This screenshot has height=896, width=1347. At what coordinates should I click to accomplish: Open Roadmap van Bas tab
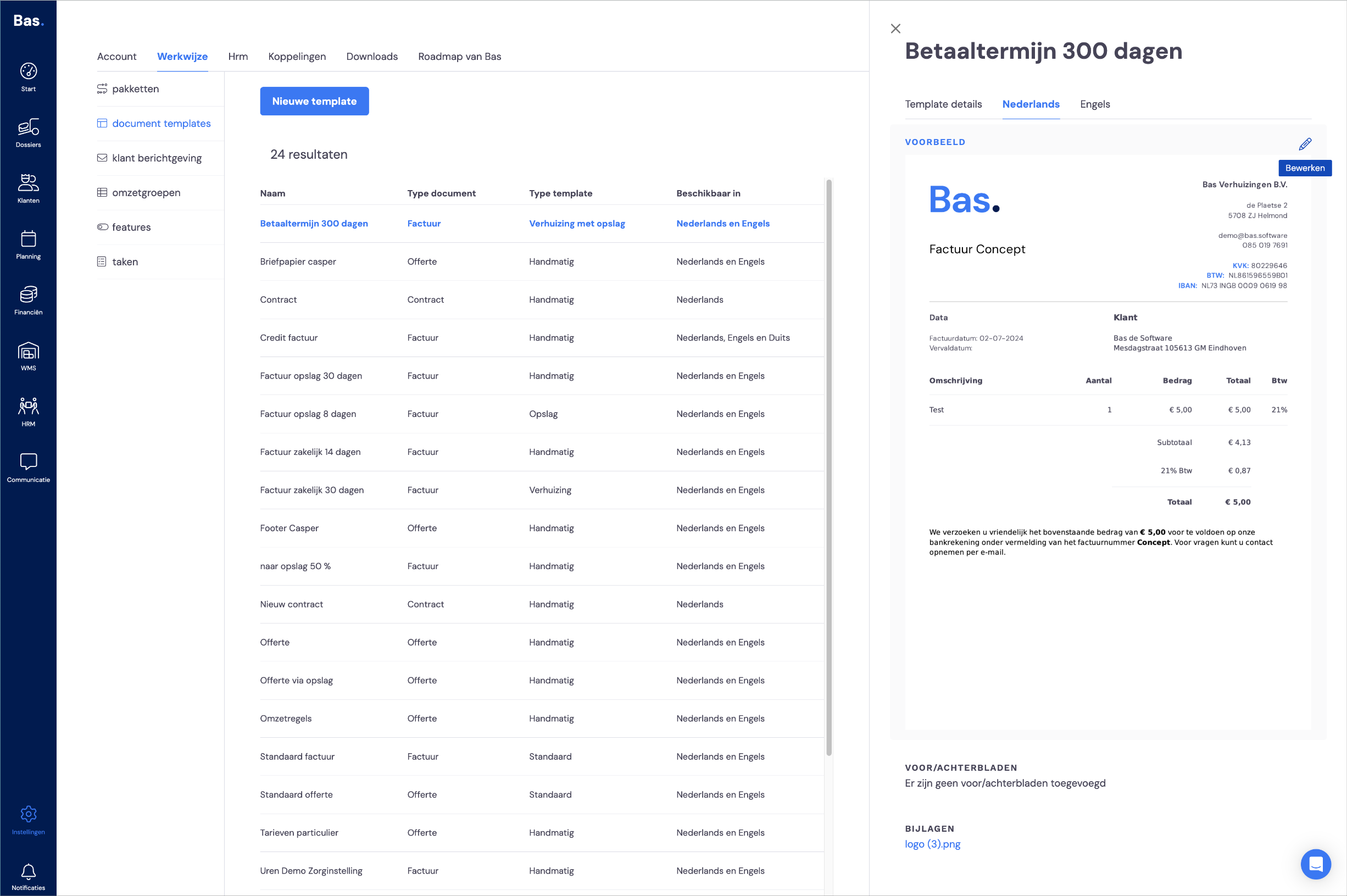pyautogui.click(x=459, y=57)
